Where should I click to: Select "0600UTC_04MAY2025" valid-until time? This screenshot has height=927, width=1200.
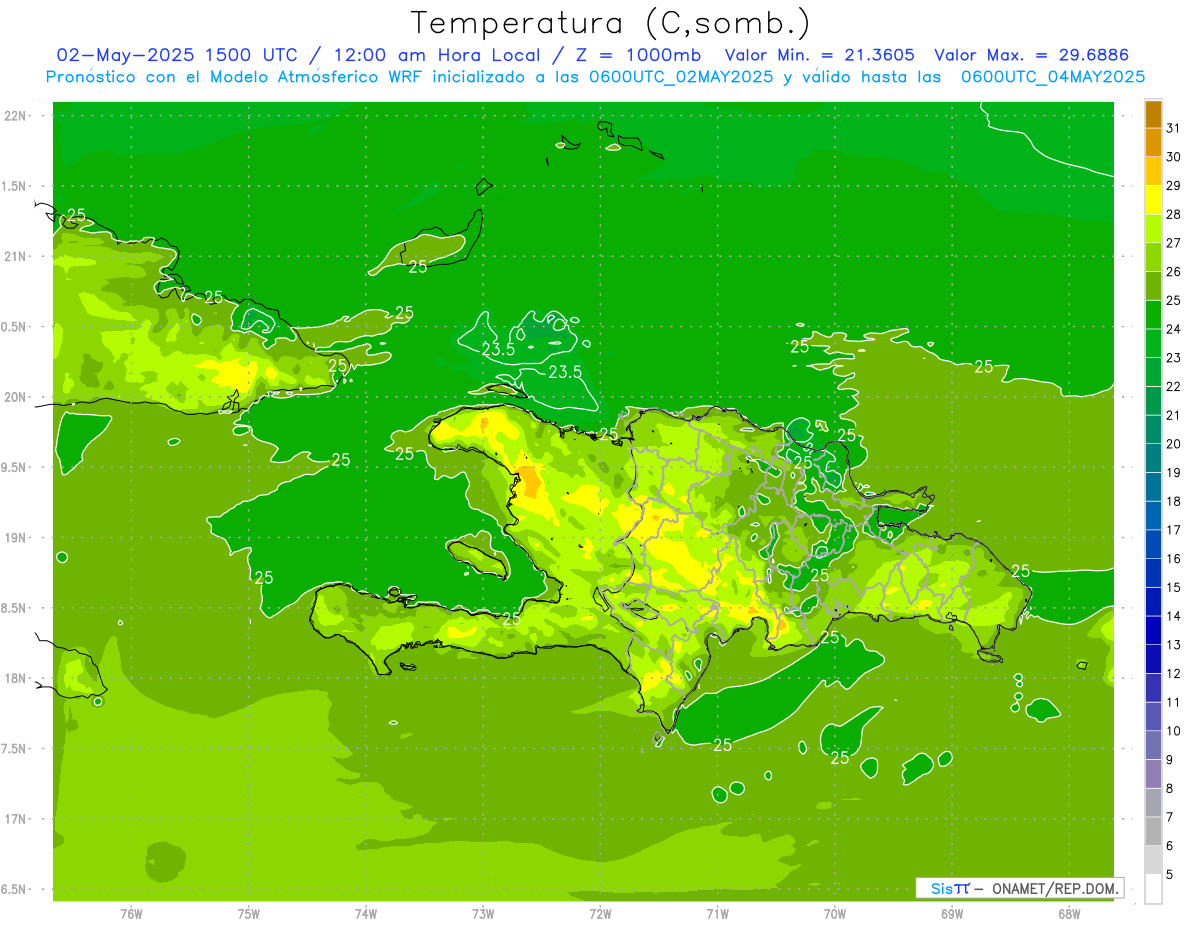pos(1053,76)
